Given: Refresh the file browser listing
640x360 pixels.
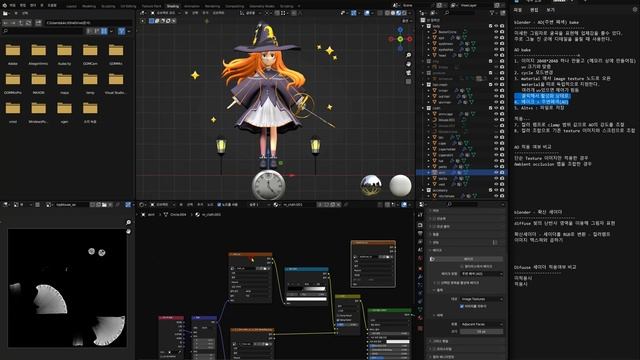Looking at the screenshot, I should (x=28, y=23).
